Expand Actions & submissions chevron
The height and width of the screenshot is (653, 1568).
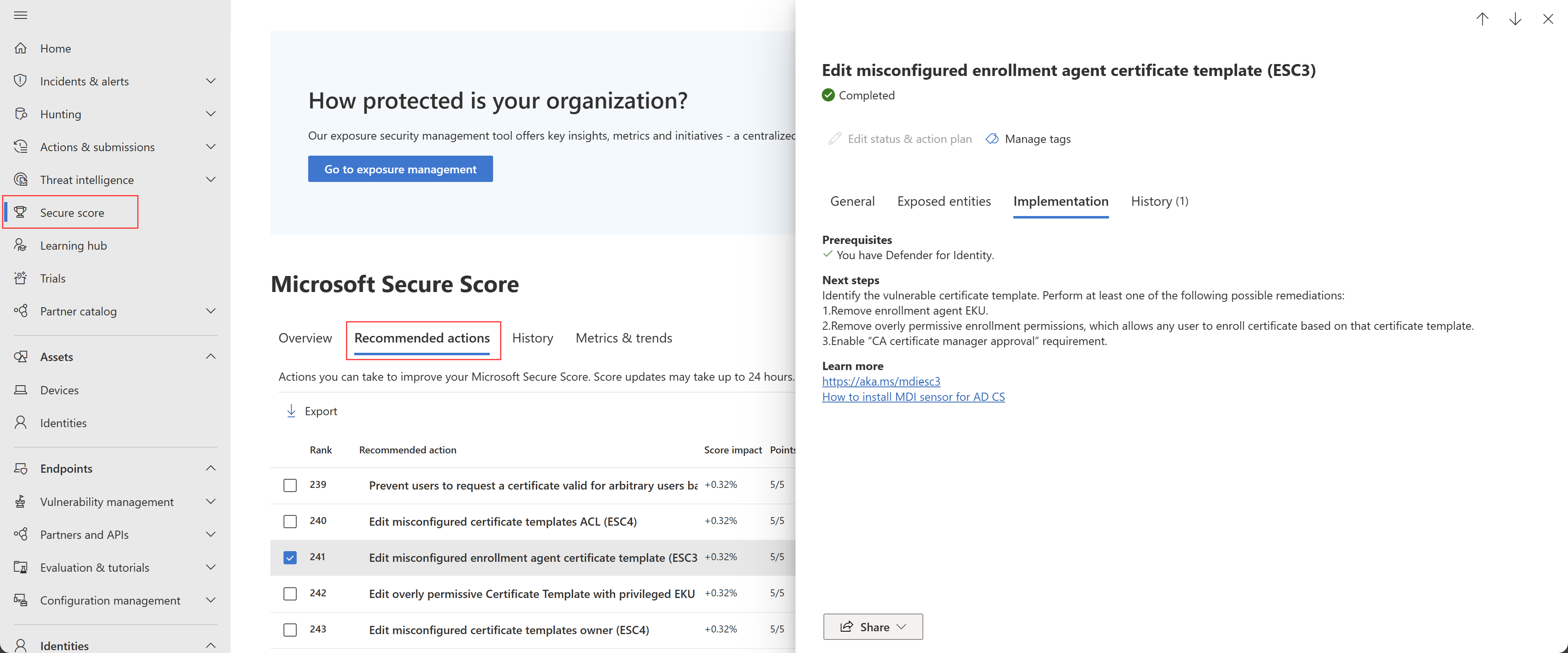click(211, 147)
